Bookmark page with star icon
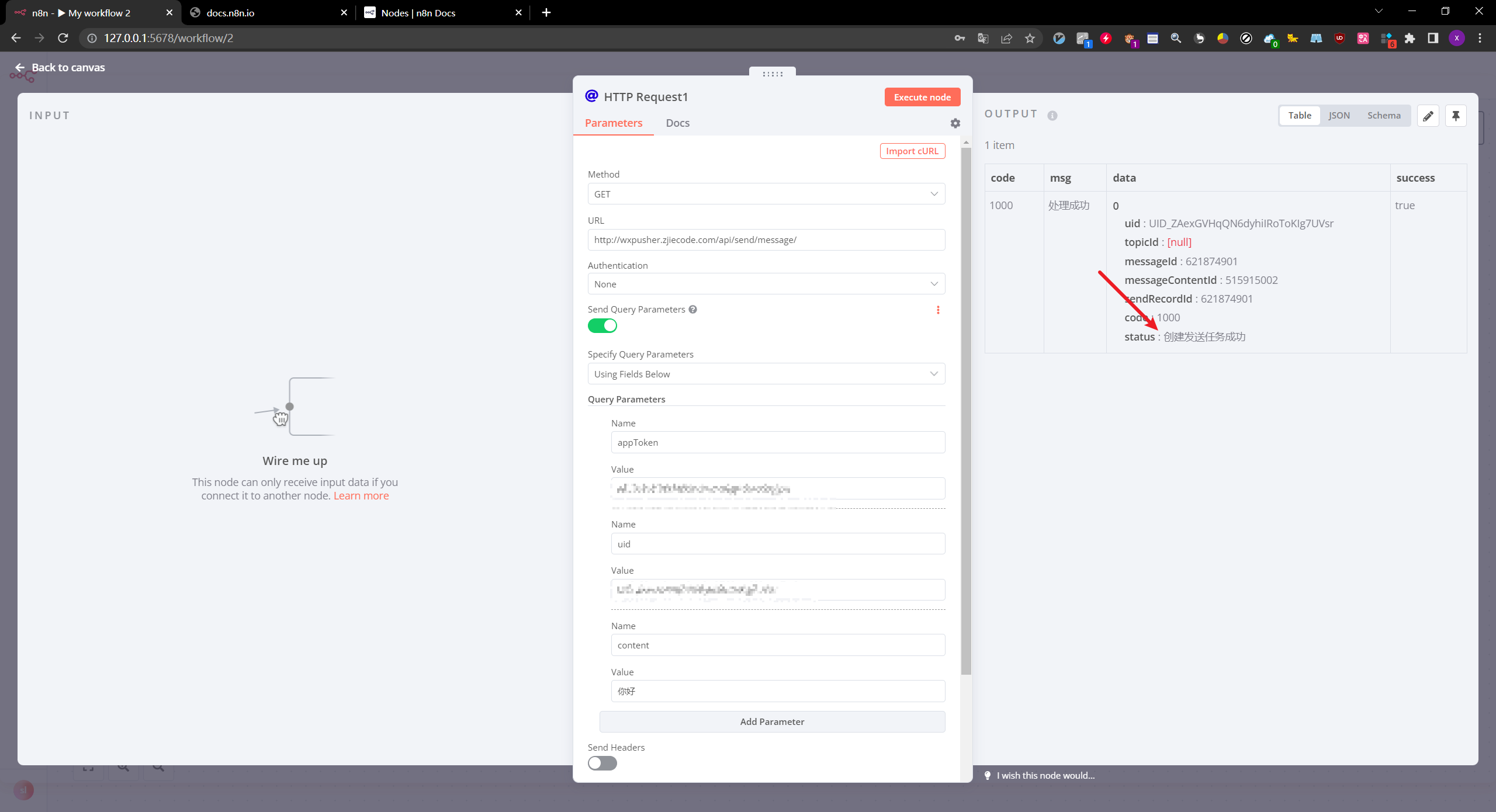The width and height of the screenshot is (1496, 812). click(1030, 39)
